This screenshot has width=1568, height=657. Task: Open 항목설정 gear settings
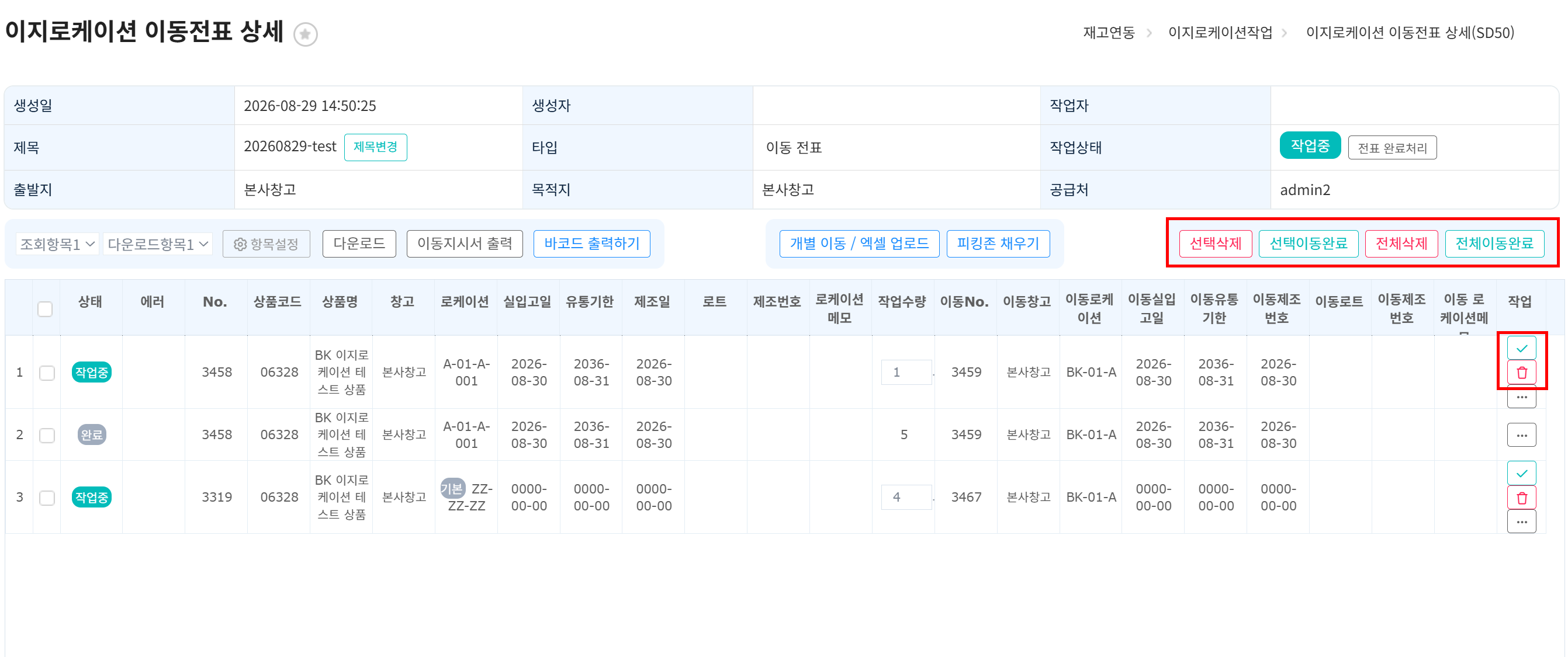point(266,244)
